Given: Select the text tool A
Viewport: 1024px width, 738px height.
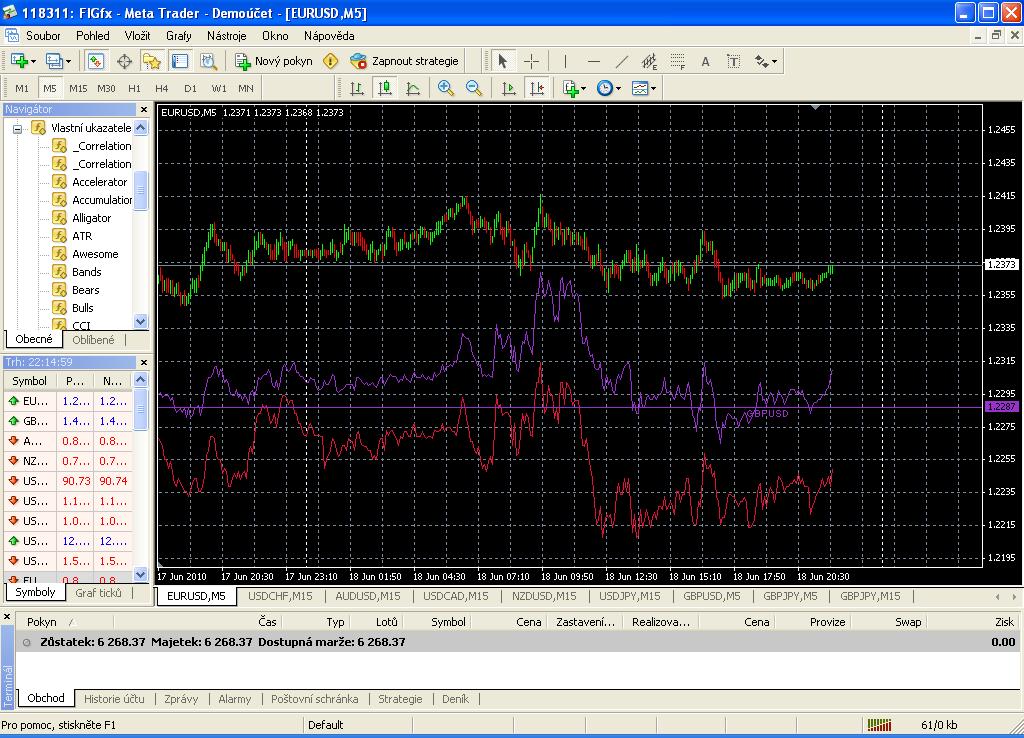Looking at the screenshot, I should [x=705, y=61].
